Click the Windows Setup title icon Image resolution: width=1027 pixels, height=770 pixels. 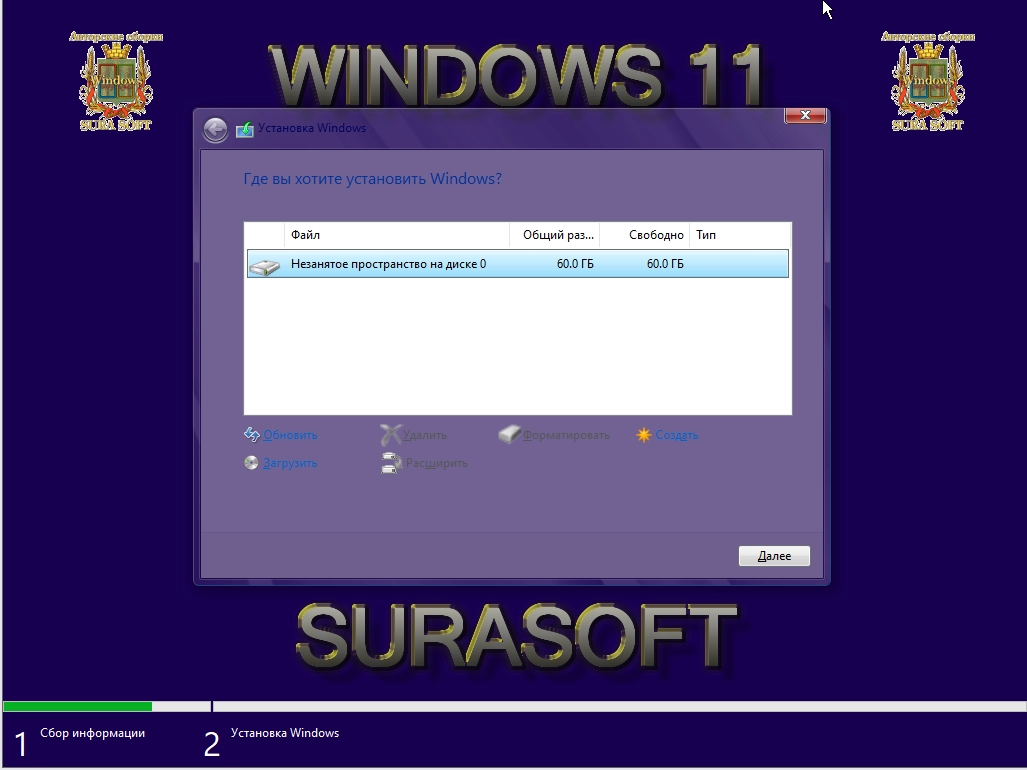pos(245,129)
